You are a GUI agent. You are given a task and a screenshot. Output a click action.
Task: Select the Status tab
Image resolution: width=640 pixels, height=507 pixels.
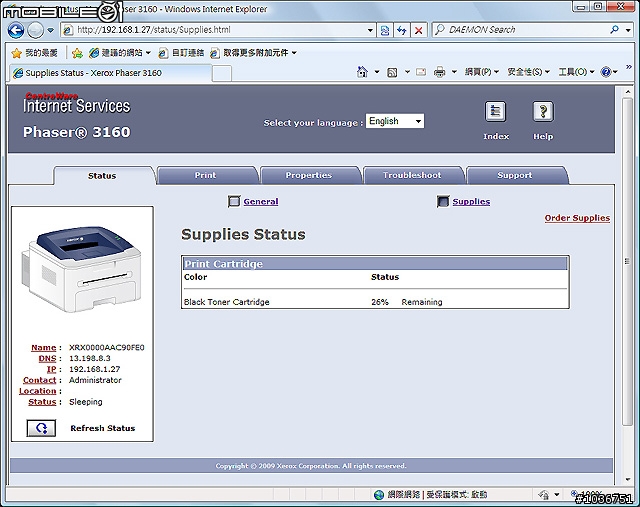[x=102, y=176]
